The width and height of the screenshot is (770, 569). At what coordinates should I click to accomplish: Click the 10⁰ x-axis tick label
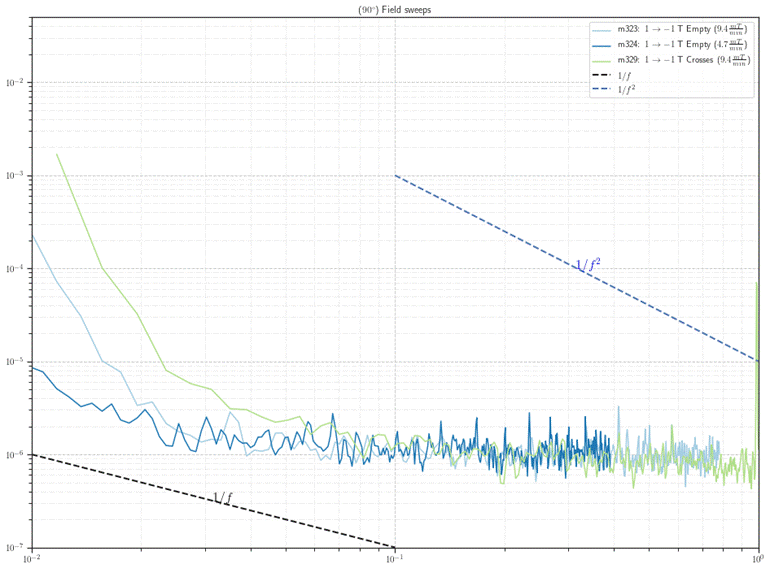[x=758, y=559]
